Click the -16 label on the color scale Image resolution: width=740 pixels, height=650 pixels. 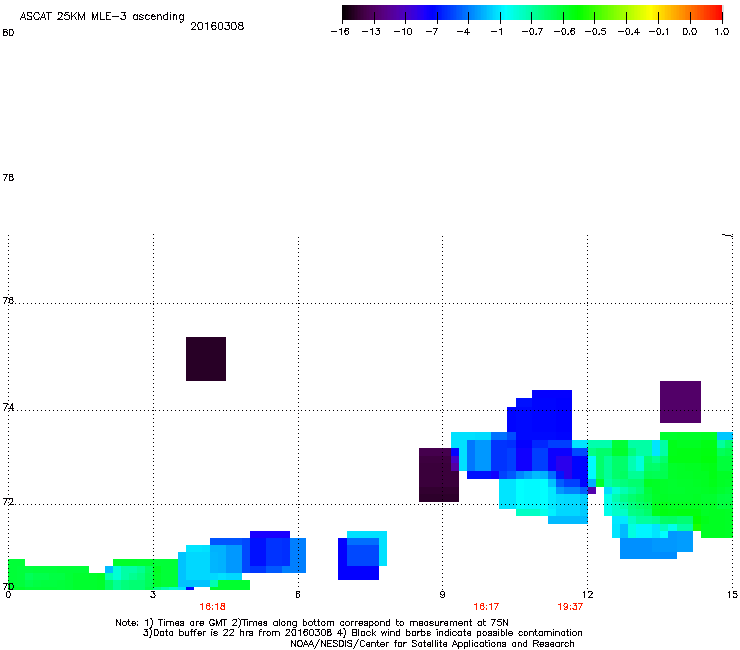point(340,32)
